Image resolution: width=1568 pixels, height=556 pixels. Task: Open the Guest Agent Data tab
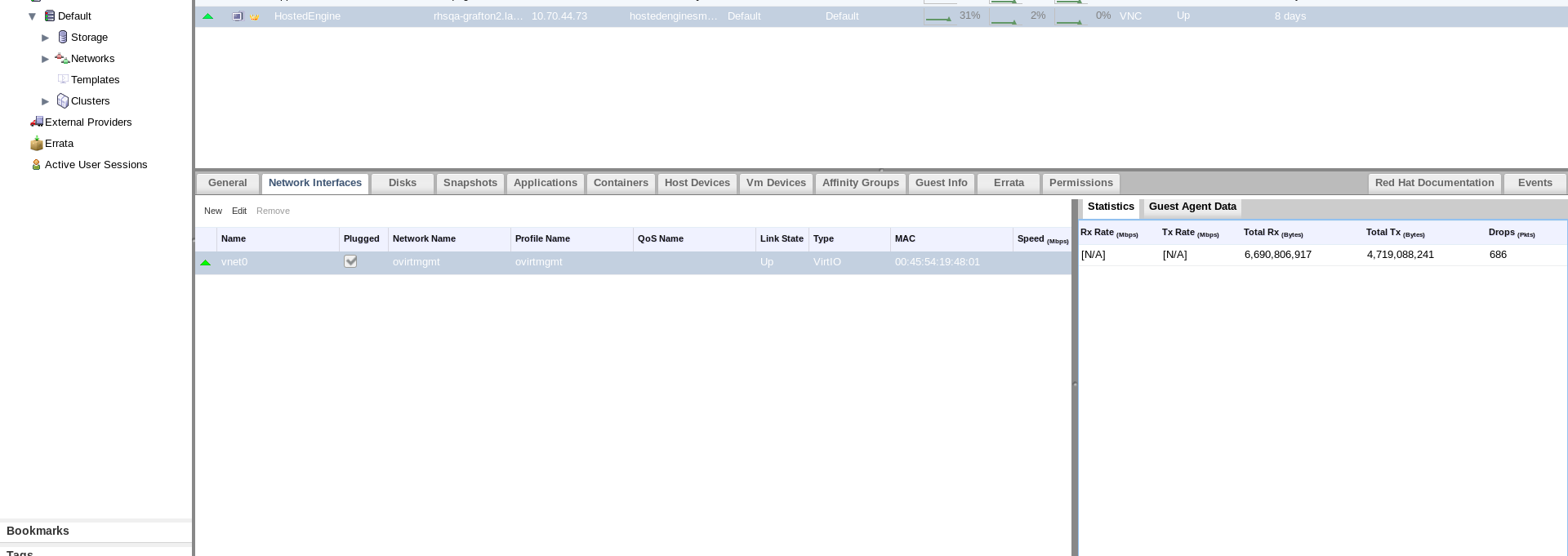(1192, 207)
